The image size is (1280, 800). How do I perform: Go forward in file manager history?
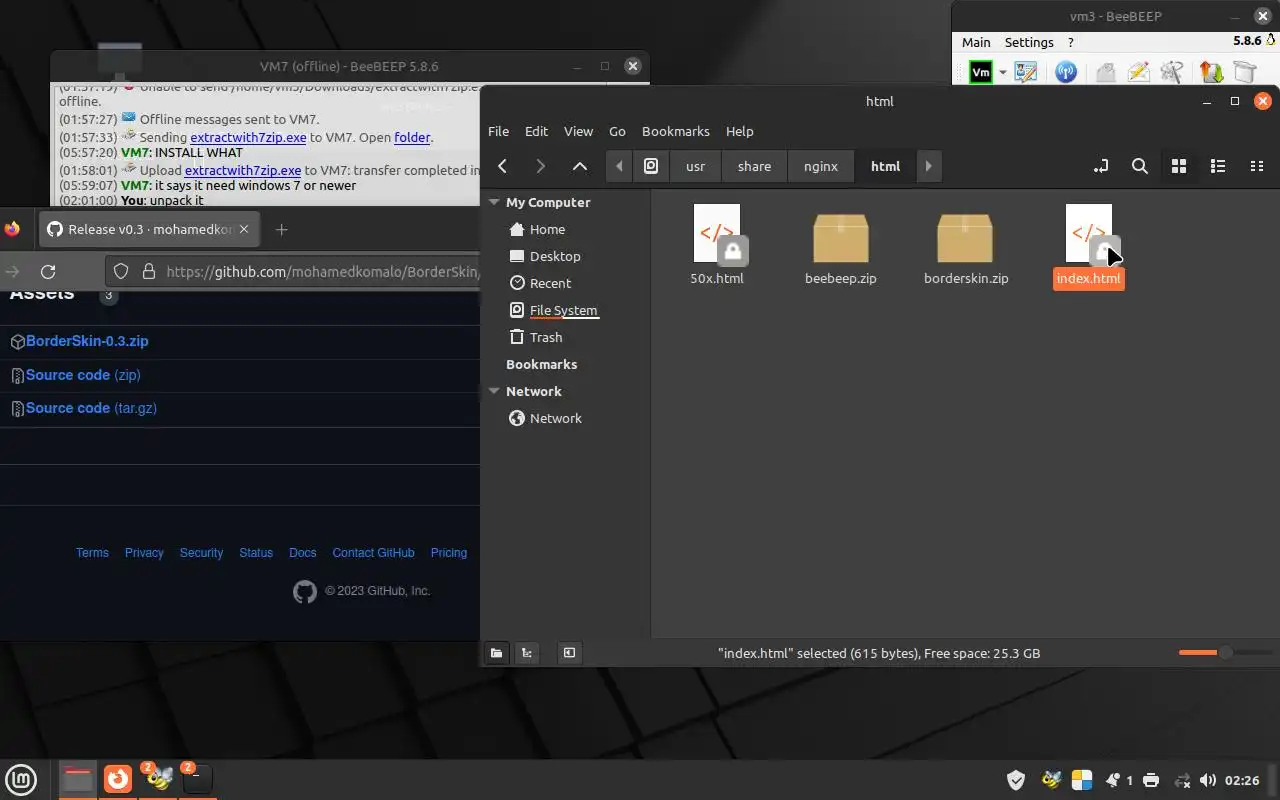[541, 166]
